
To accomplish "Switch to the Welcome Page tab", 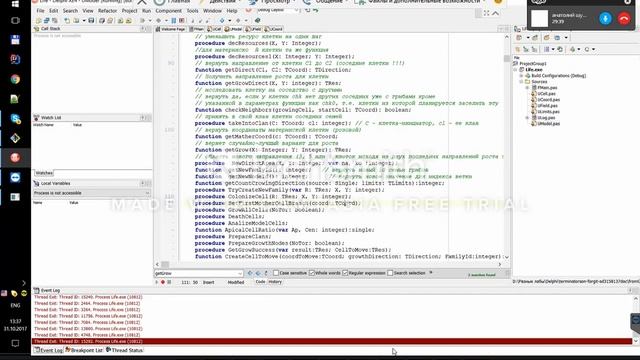I will (171, 29).
